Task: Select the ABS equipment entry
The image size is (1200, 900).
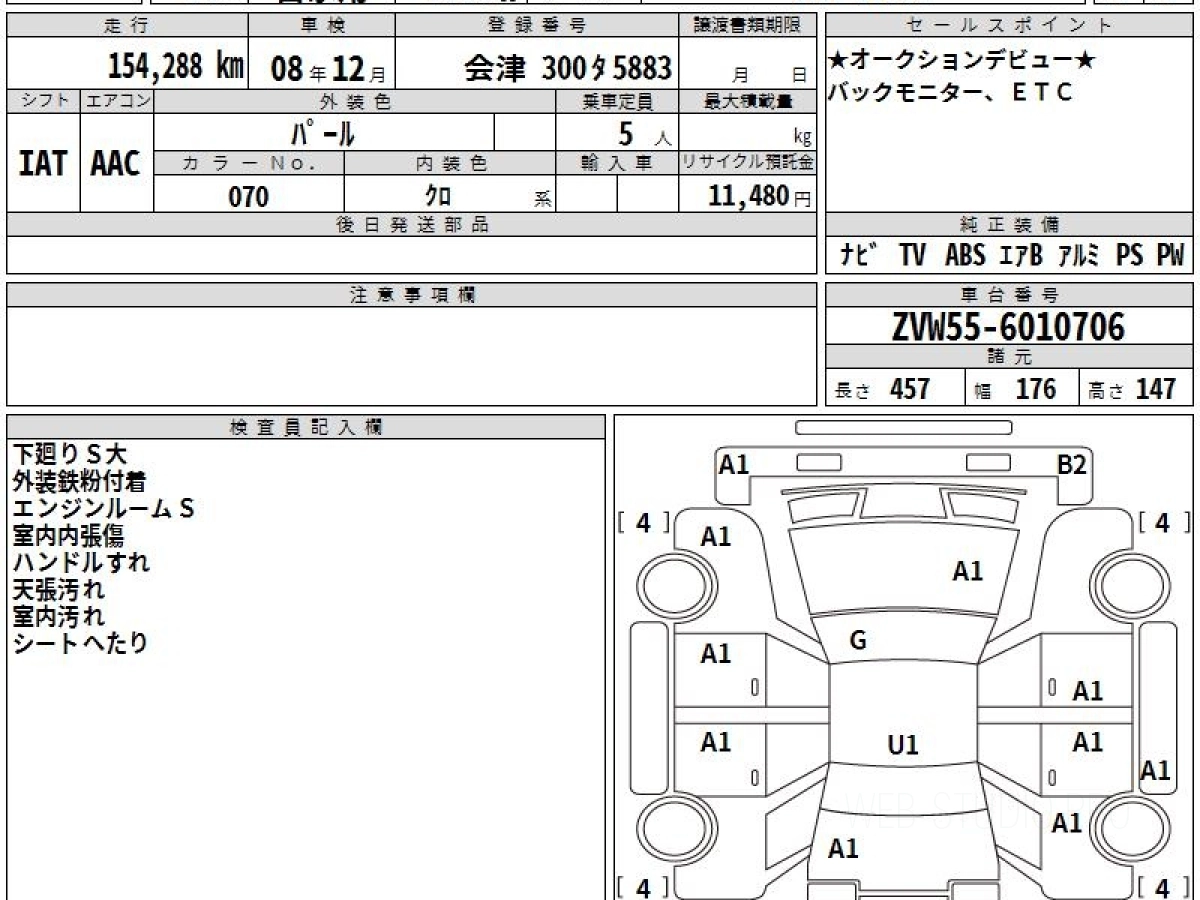Action: click(964, 256)
